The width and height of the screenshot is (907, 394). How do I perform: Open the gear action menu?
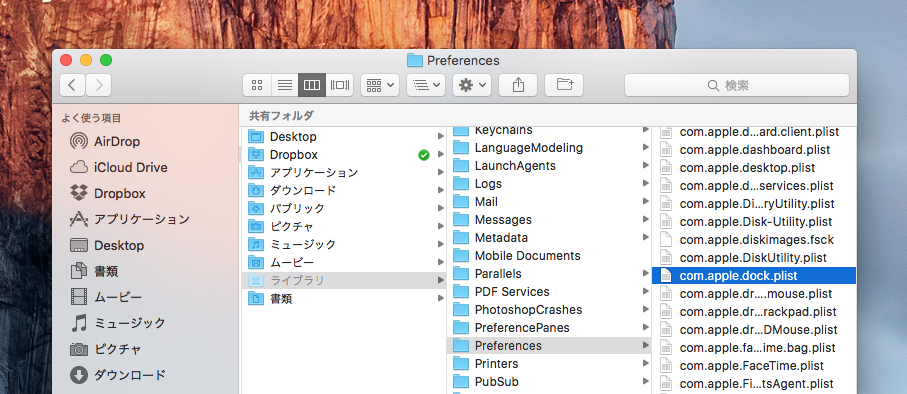pyautogui.click(x=472, y=85)
